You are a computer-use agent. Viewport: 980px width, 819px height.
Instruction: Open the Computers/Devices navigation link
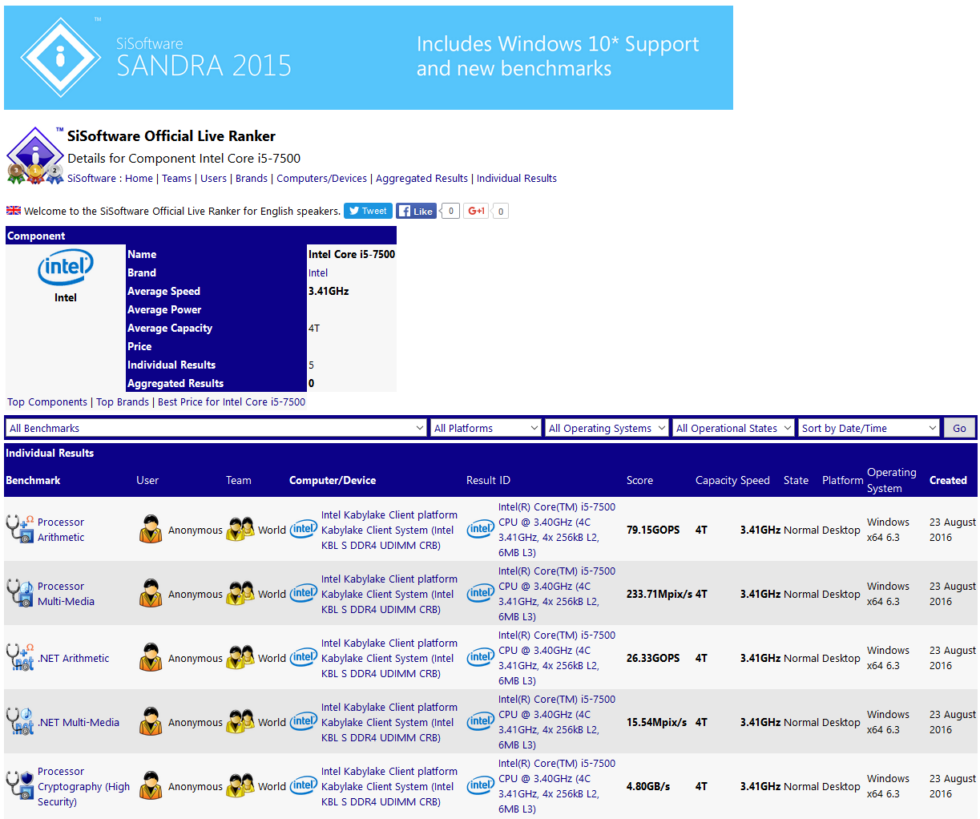point(322,178)
